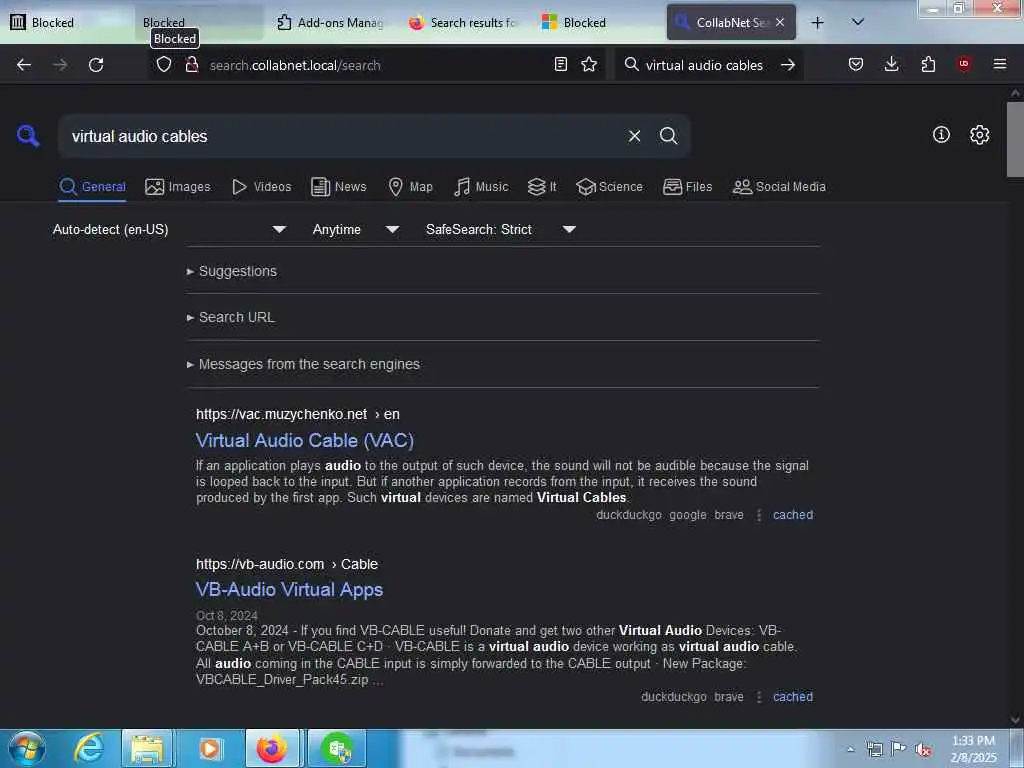This screenshot has width=1024, height=768.
Task: Open Windows Media Player from taskbar
Action: (x=210, y=748)
